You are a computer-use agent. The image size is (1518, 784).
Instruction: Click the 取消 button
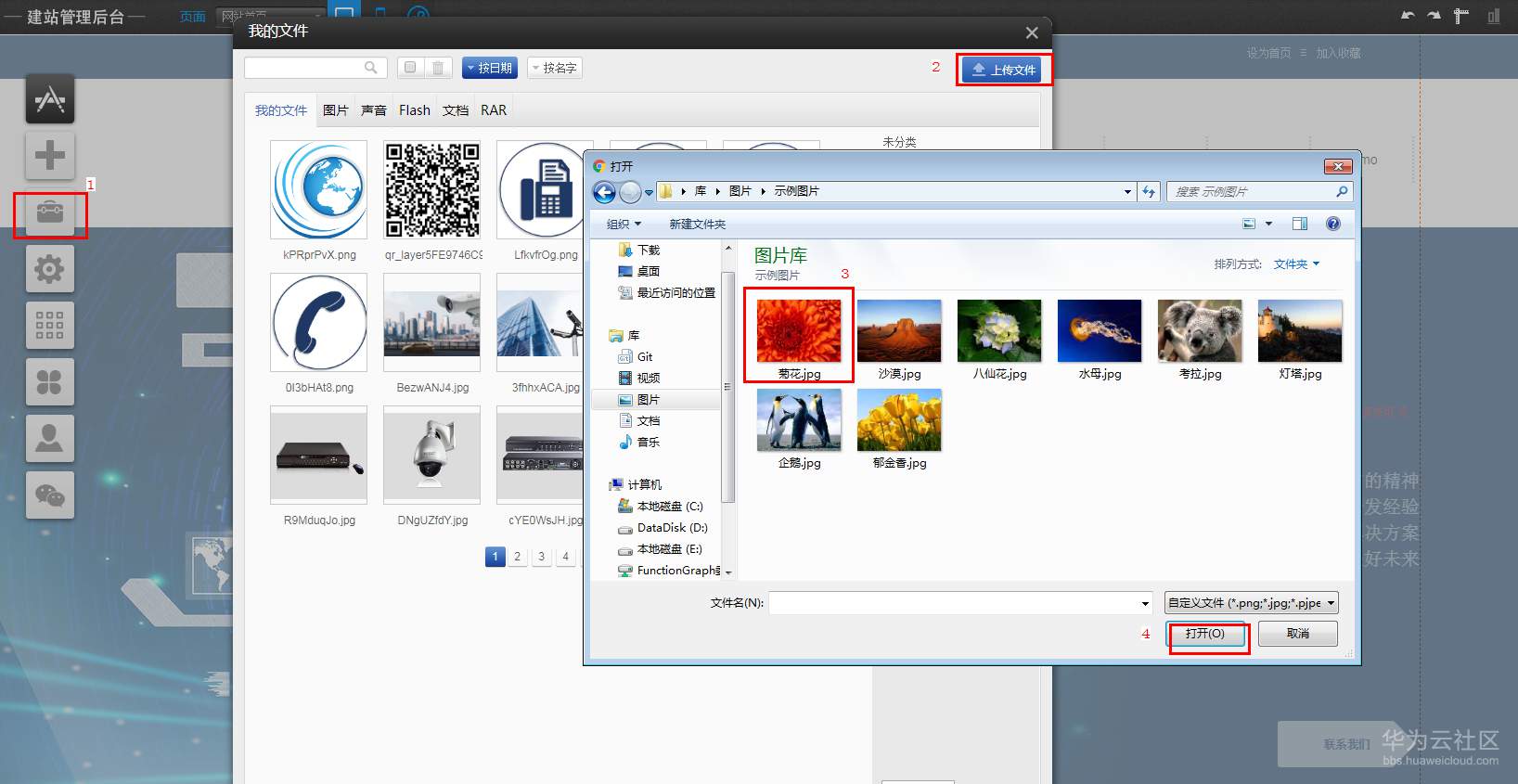[x=1298, y=634]
